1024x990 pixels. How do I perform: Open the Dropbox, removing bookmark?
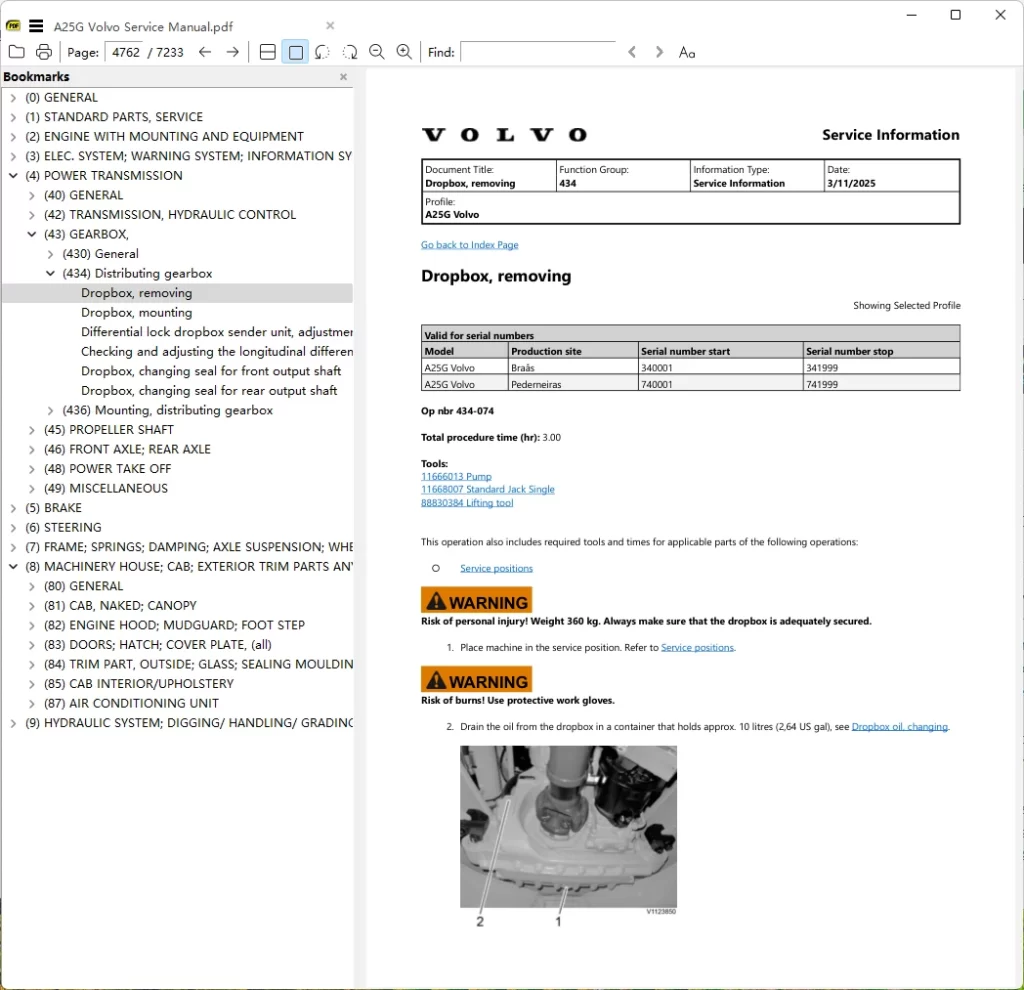(136, 293)
